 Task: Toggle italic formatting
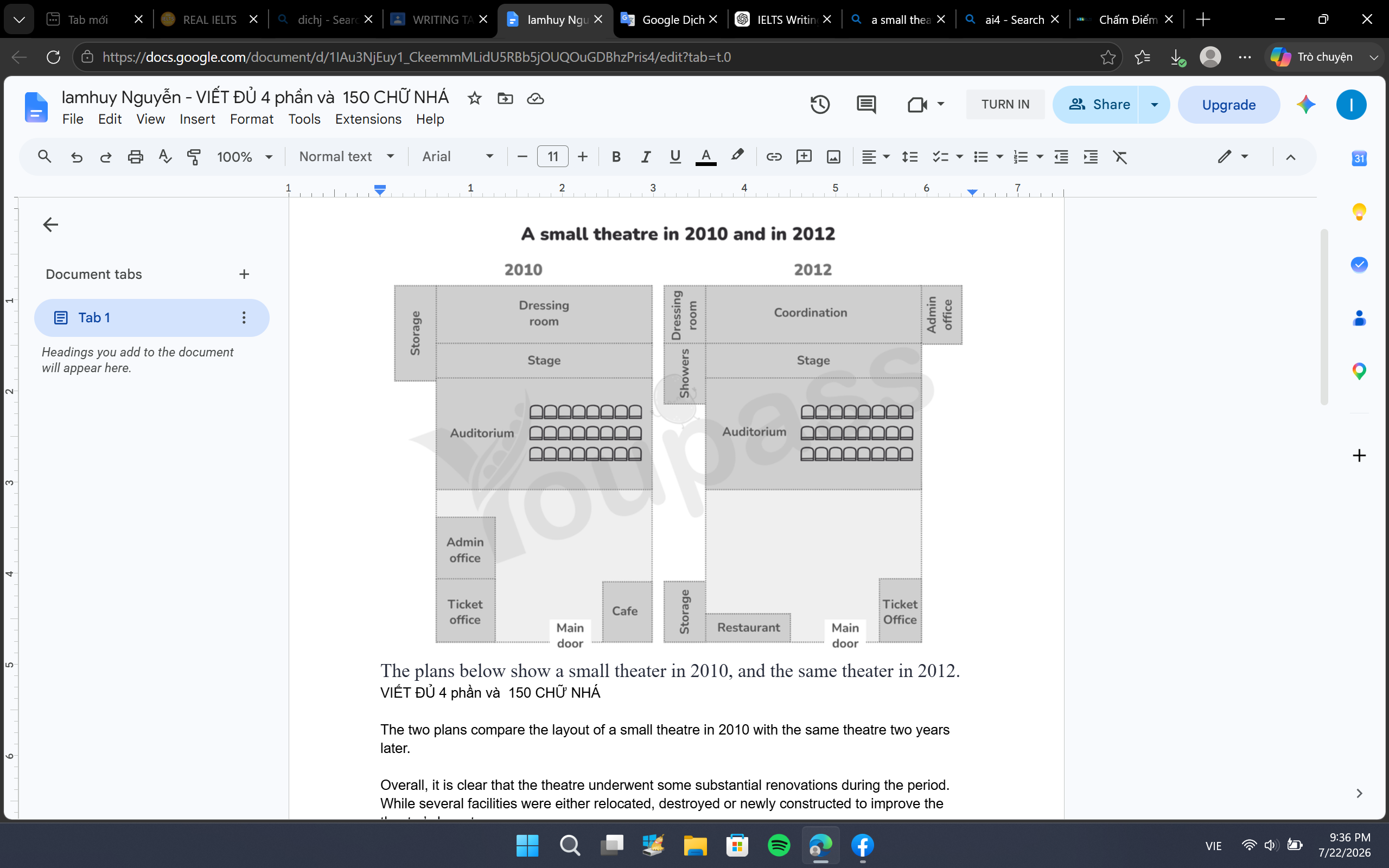tap(646, 157)
